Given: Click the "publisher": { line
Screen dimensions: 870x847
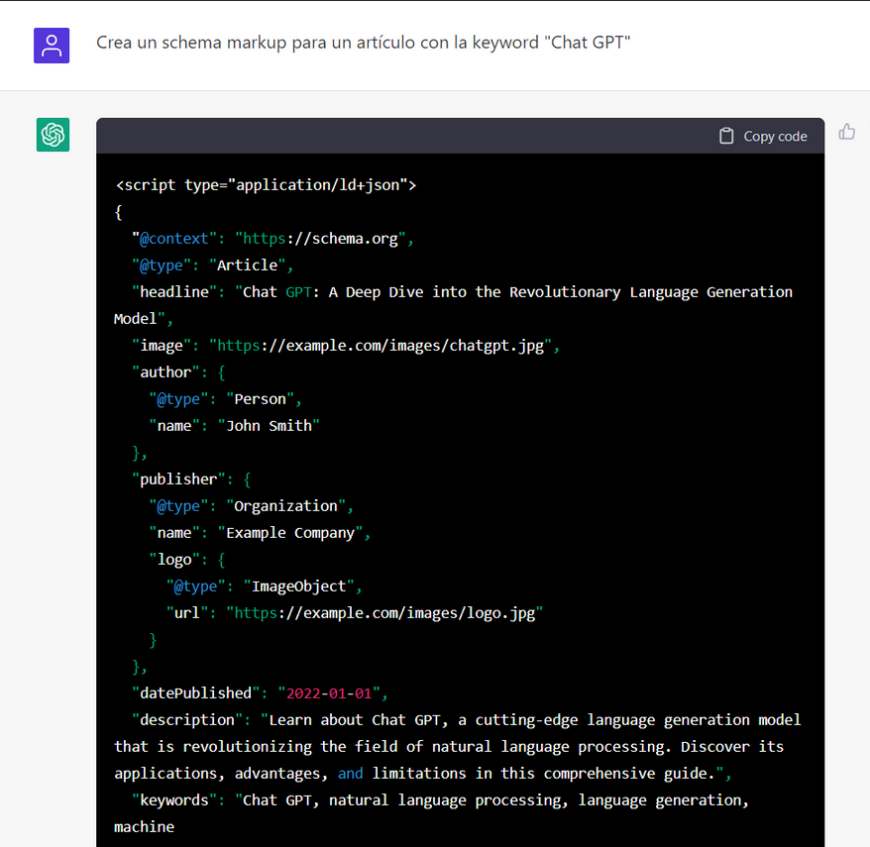Looking at the screenshot, I should (x=191, y=479).
